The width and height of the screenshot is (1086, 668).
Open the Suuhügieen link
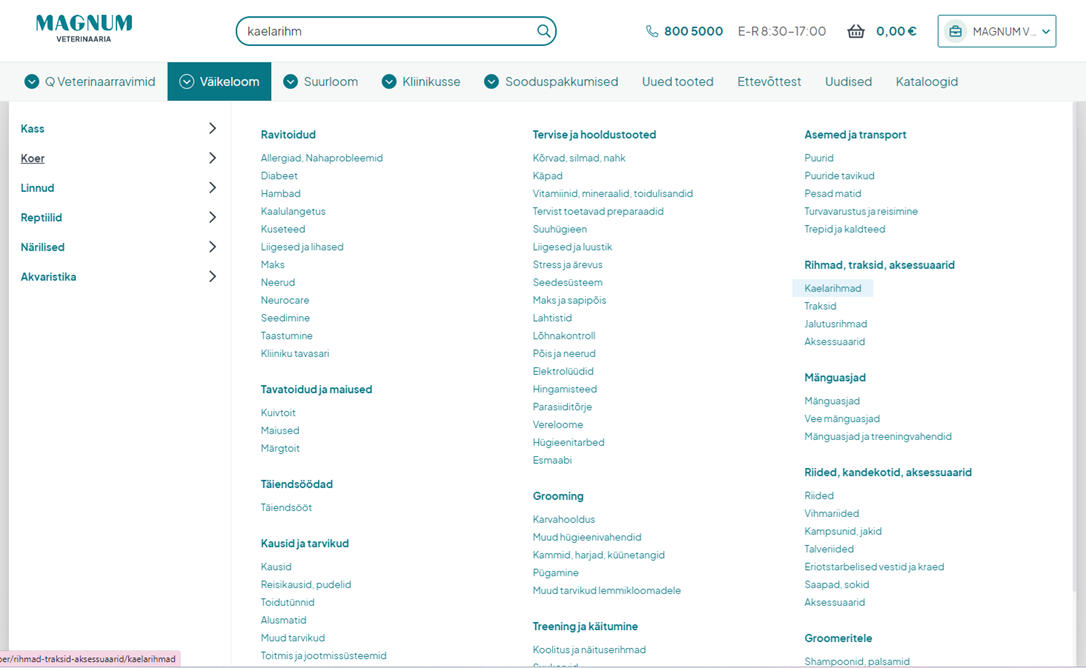click(x=560, y=229)
